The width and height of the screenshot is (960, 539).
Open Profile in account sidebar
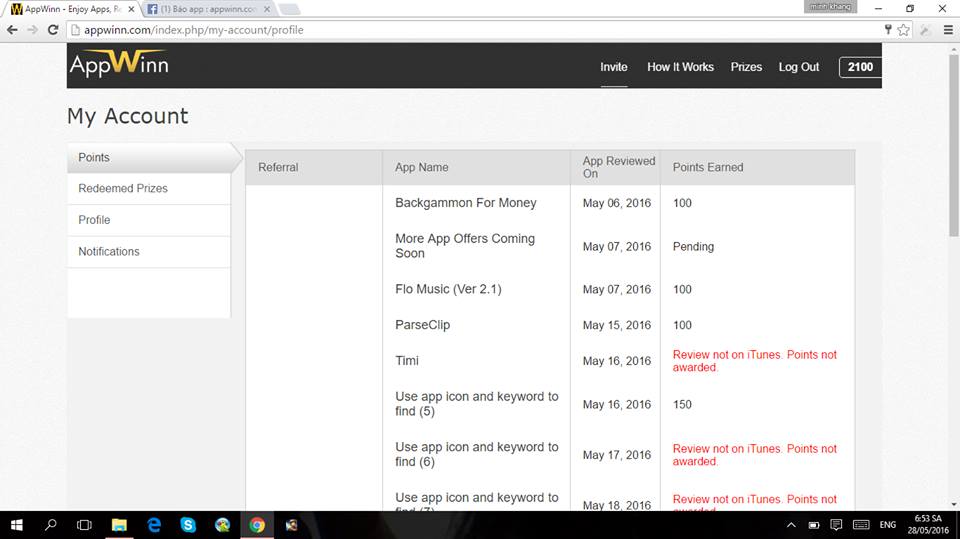pos(149,220)
